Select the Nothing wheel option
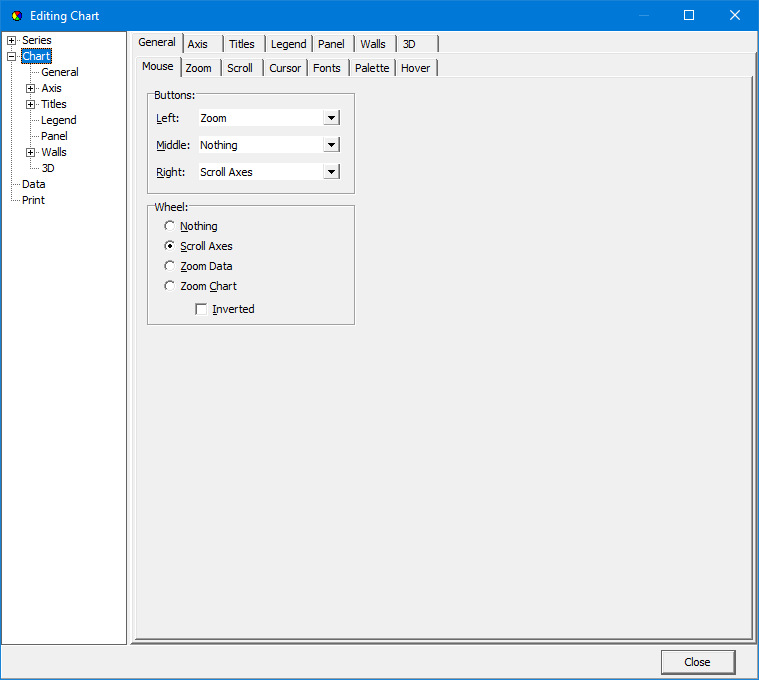 click(170, 226)
